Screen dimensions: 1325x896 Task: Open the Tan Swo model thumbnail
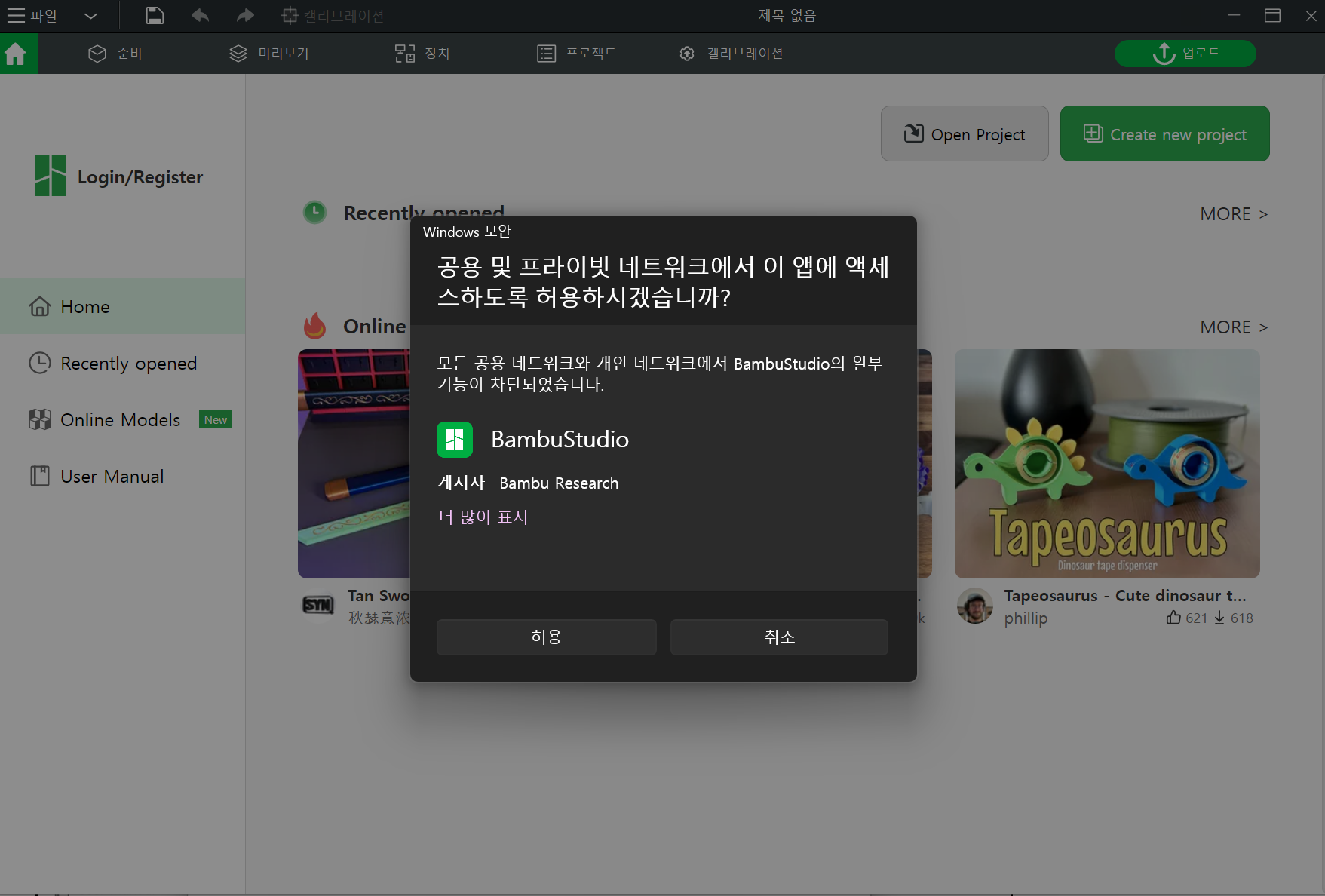354,464
